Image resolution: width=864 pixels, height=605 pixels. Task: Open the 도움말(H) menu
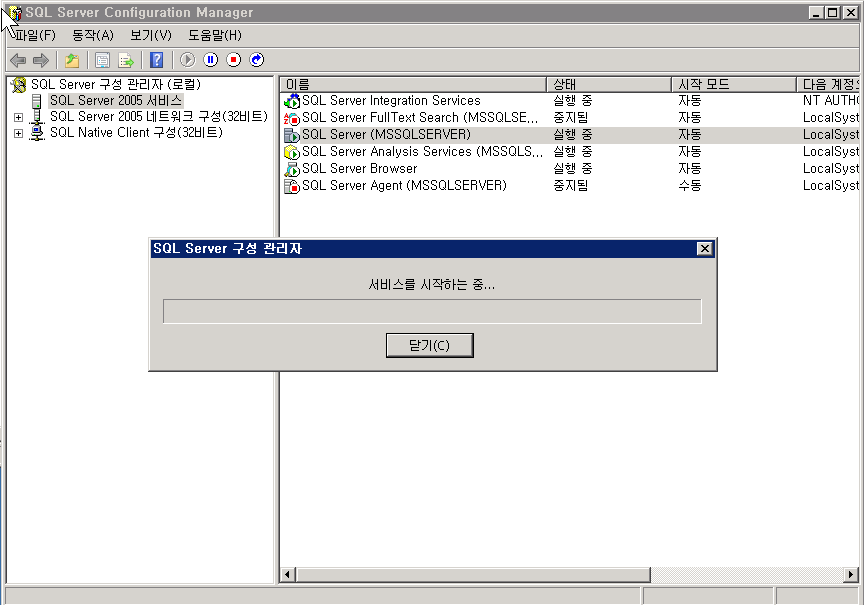(x=215, y=35)
